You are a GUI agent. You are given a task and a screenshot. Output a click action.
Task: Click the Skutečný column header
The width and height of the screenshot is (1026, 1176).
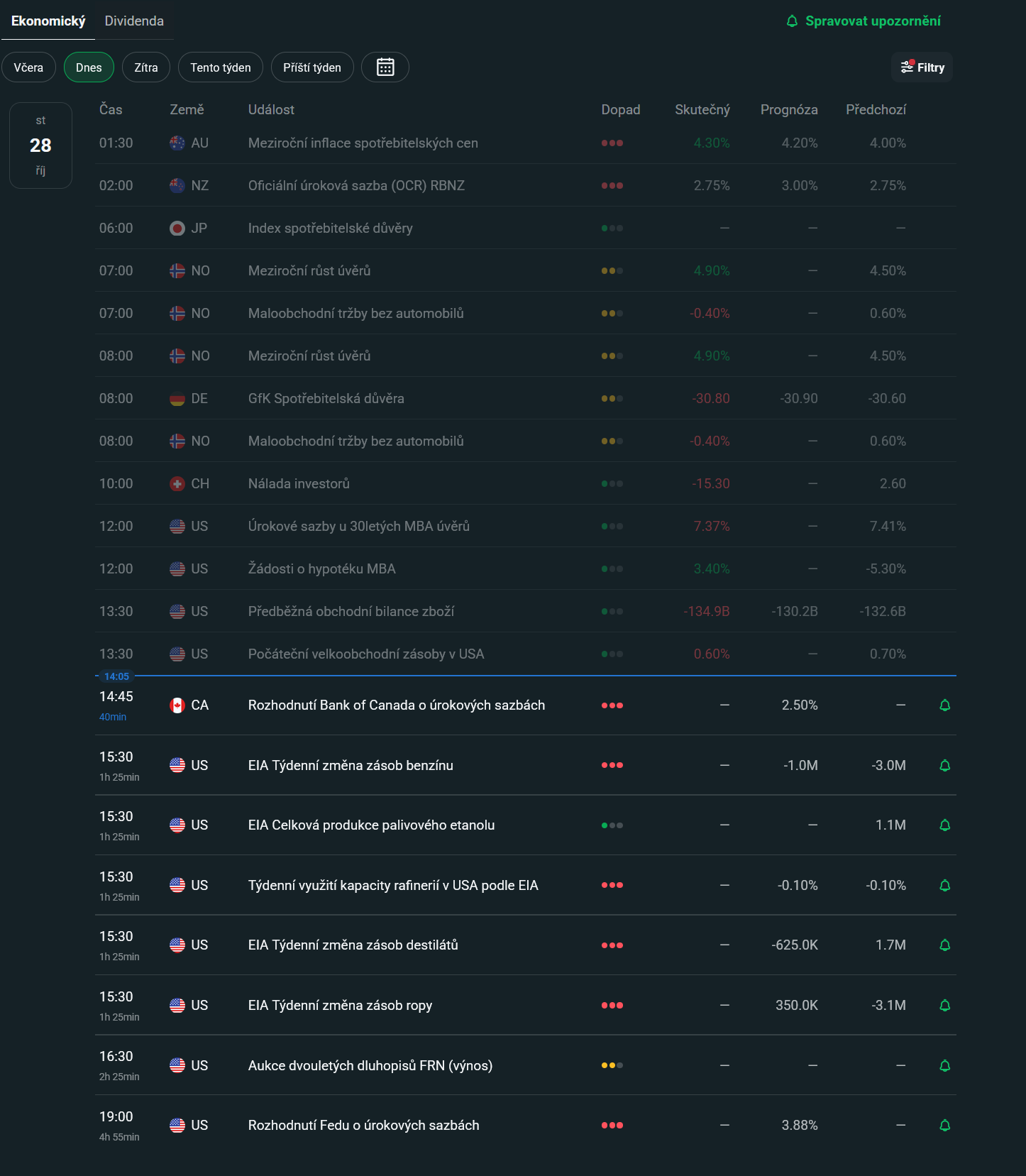pyautogui.click(x=702, y=109)
